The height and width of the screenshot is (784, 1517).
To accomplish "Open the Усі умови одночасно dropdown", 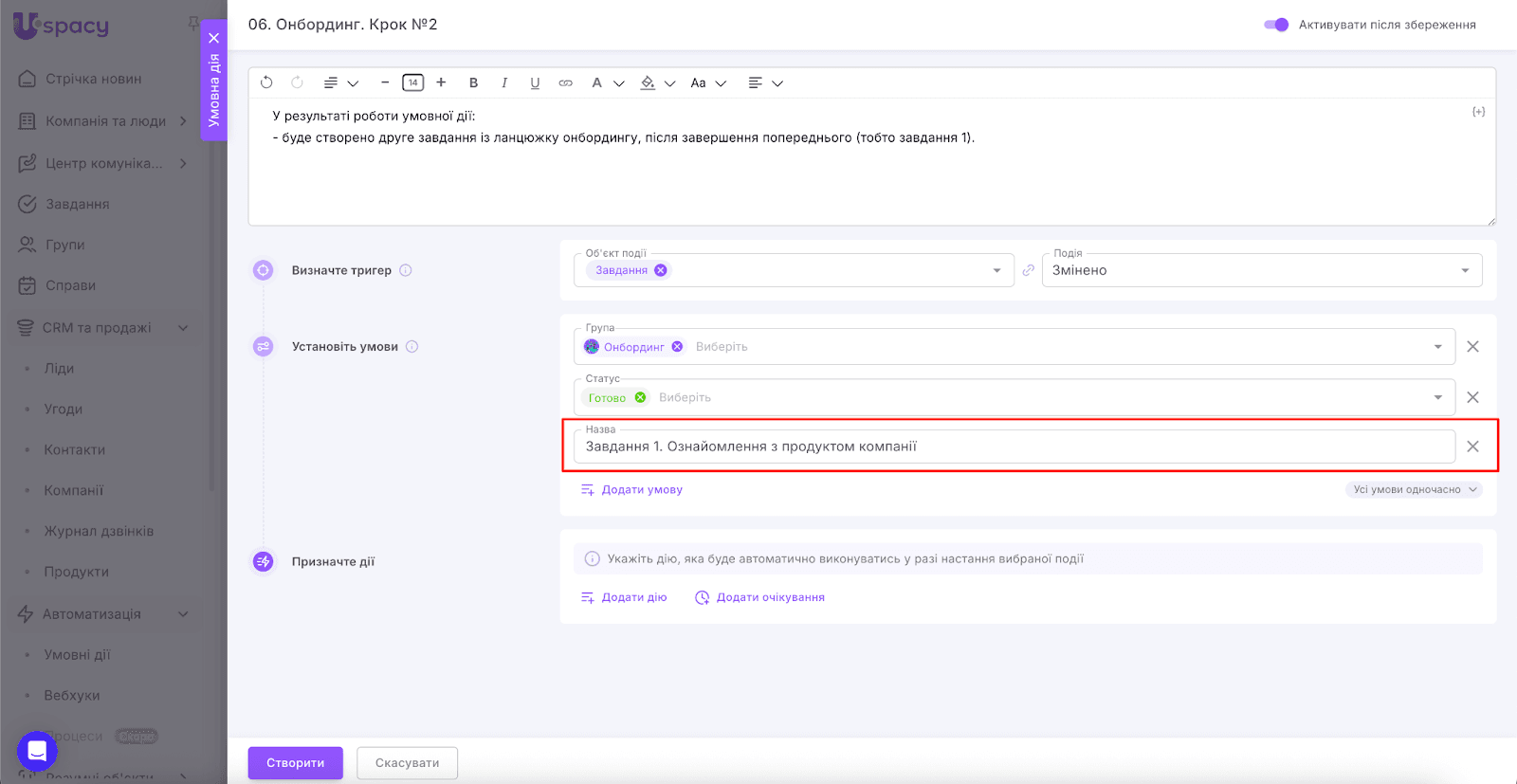I will tap(1413, 490).
